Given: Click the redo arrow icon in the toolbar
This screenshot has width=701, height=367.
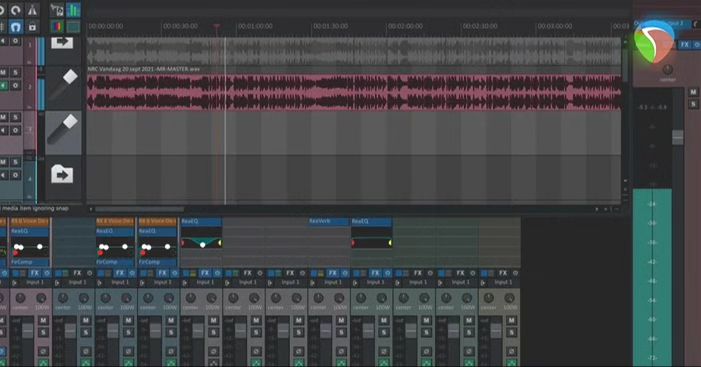Looking at the screenshot, I should pos(16,10).
